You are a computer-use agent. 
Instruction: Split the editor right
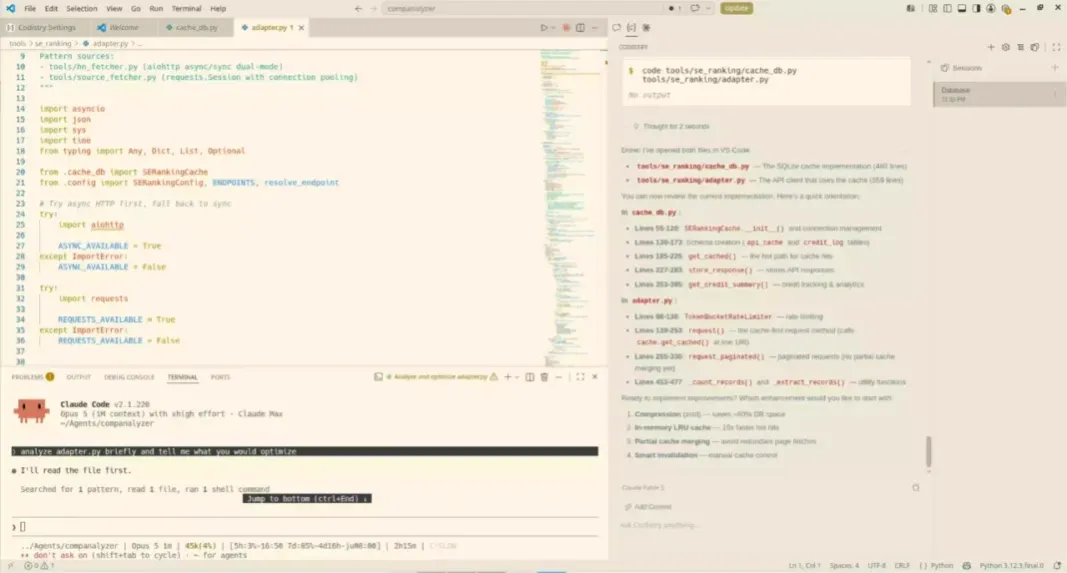580,28
